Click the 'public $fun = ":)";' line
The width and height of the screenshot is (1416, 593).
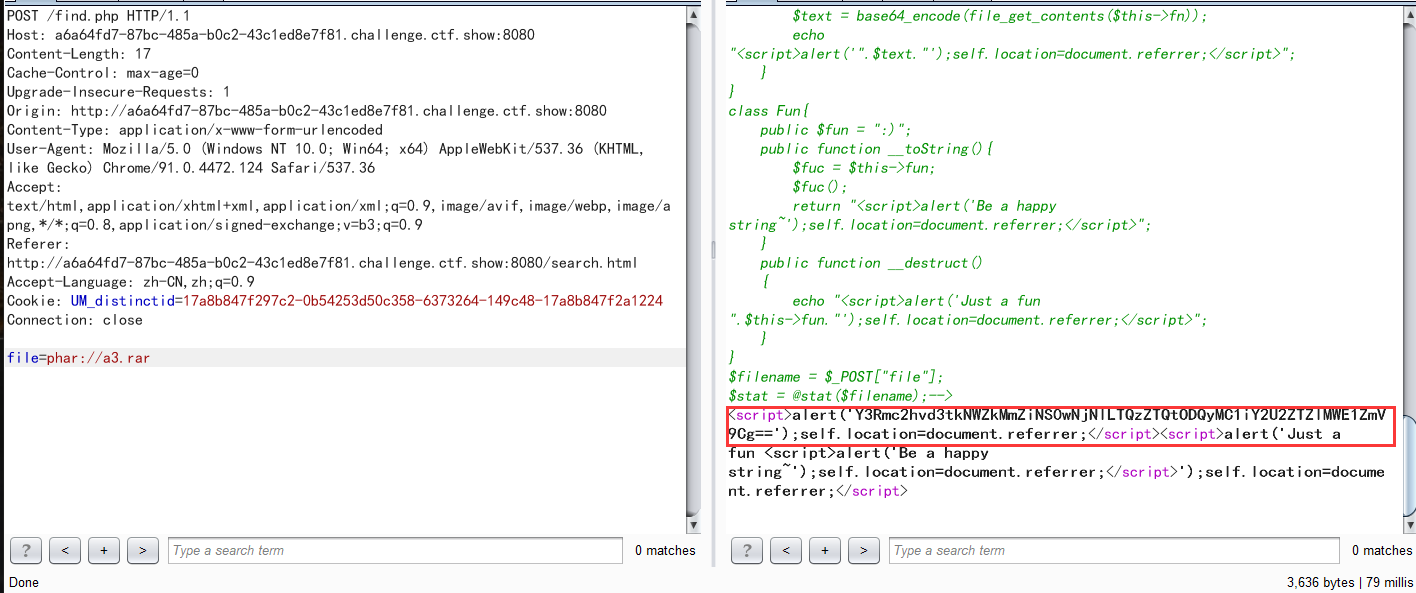tap(835, 130)
